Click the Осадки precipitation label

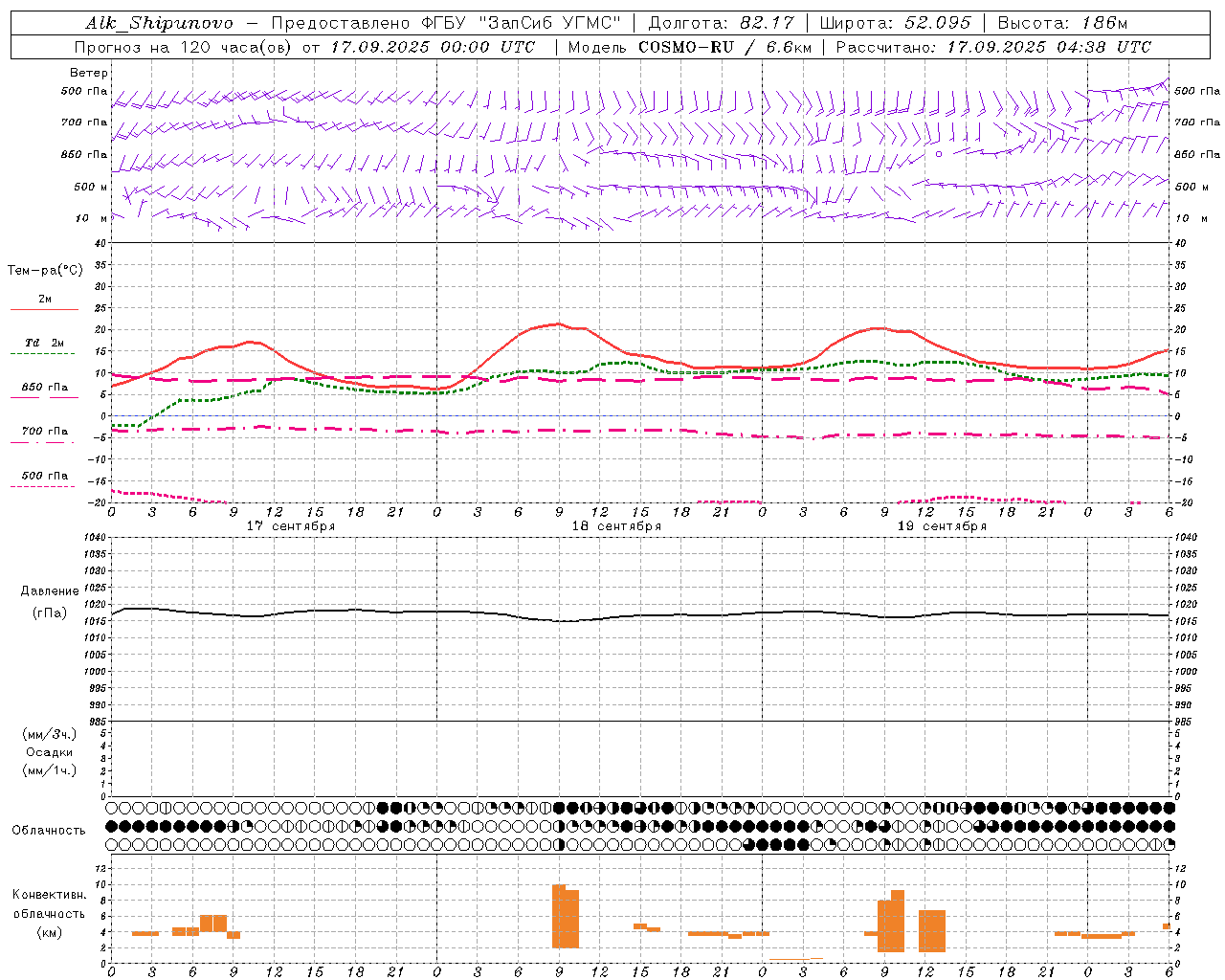50,752
